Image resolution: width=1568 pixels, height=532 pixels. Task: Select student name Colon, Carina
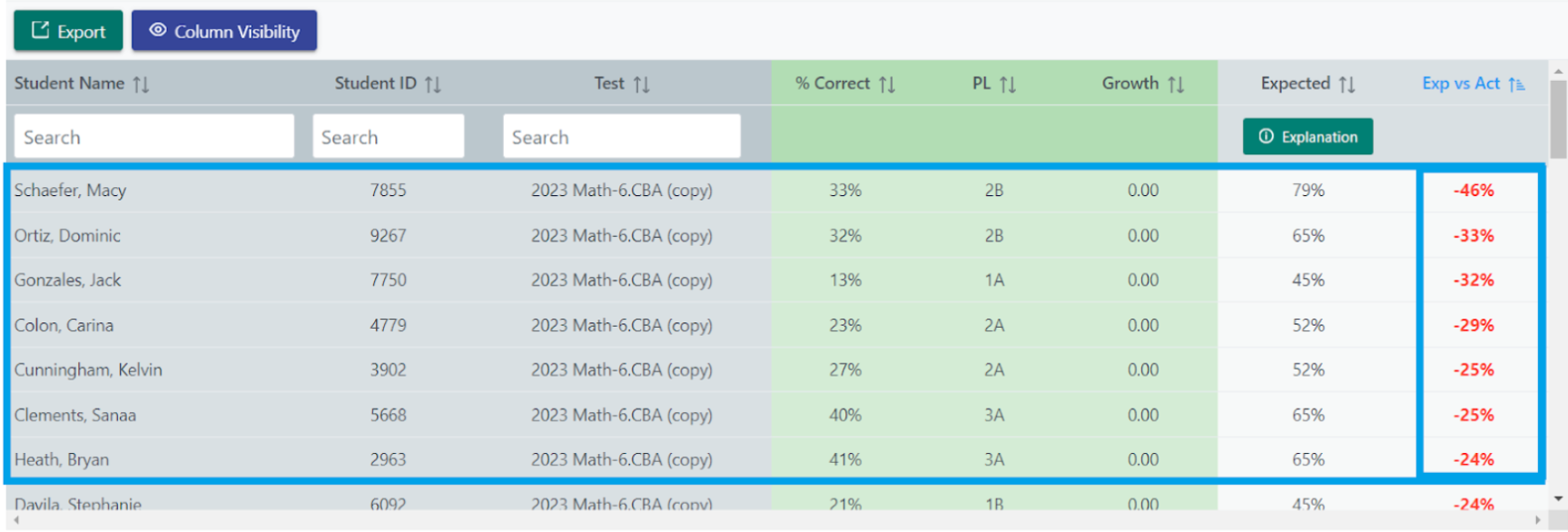(64, 325)
